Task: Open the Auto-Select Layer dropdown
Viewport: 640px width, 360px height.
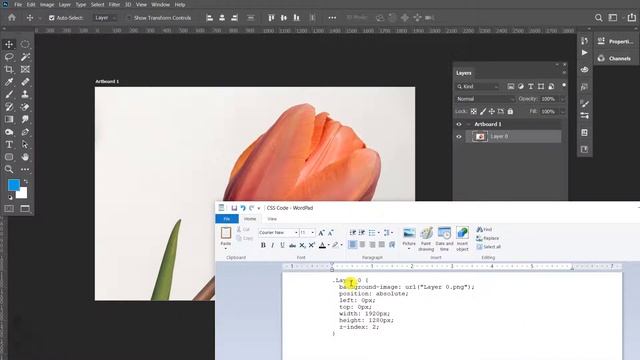Action: (x=105, y=18)
